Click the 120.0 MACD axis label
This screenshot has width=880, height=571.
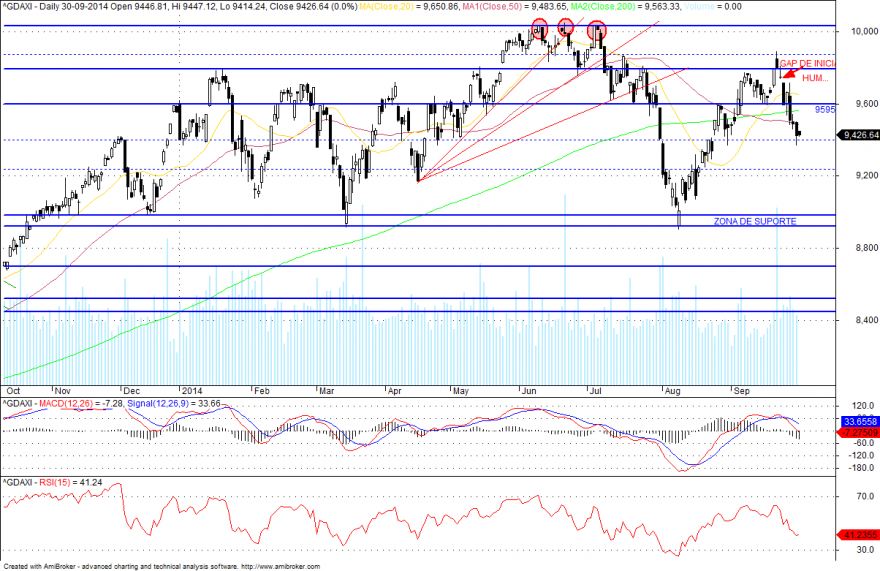pos(863,406)
